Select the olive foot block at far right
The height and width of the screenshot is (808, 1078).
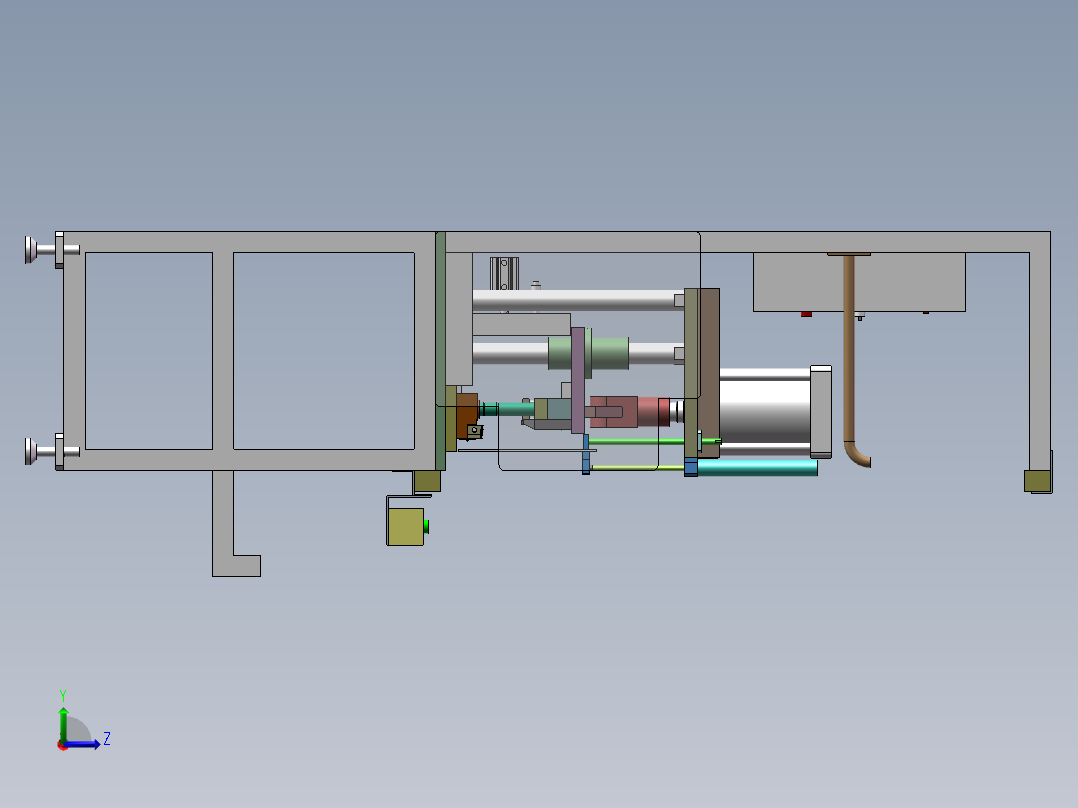tap(1037, 481)
